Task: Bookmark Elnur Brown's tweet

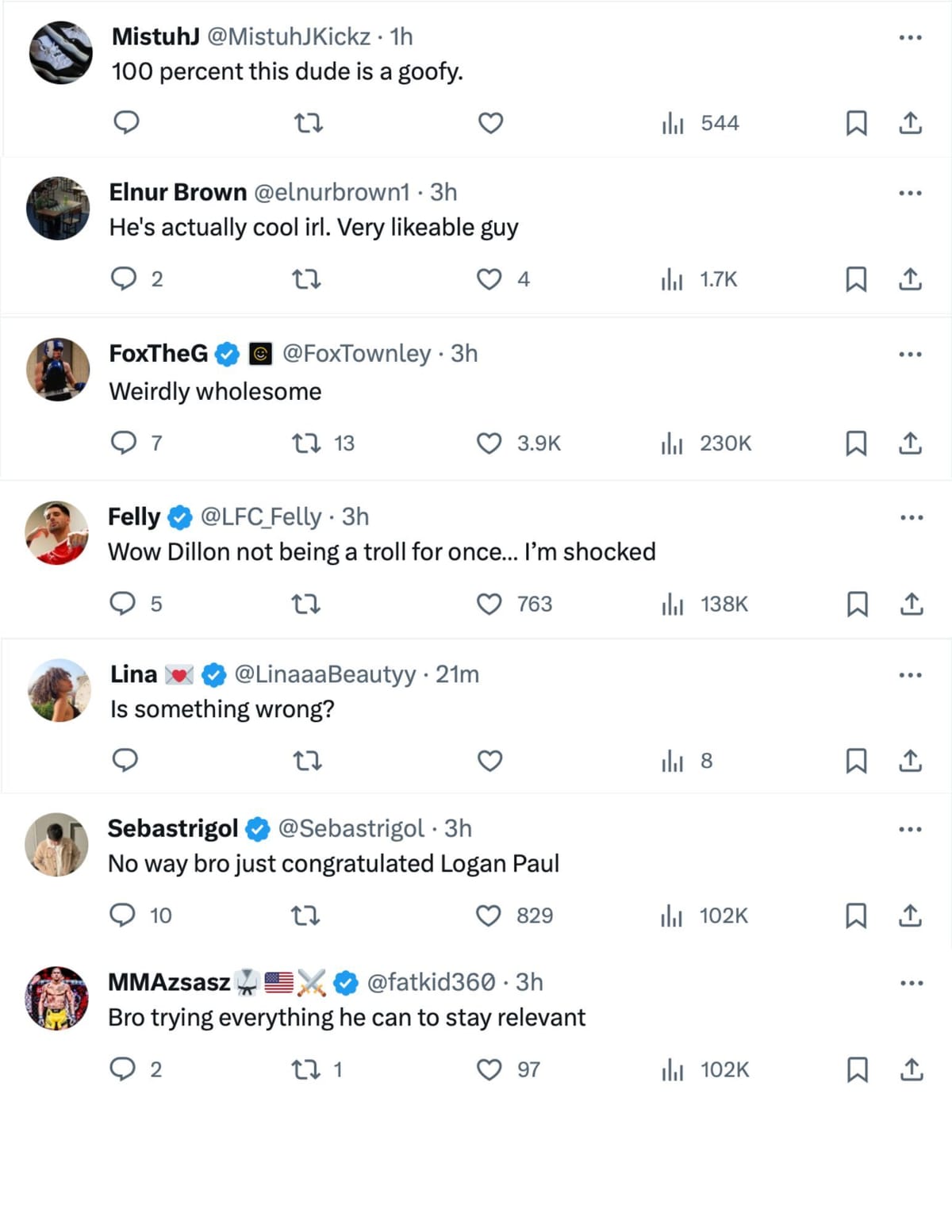Action: pos(857,278)
